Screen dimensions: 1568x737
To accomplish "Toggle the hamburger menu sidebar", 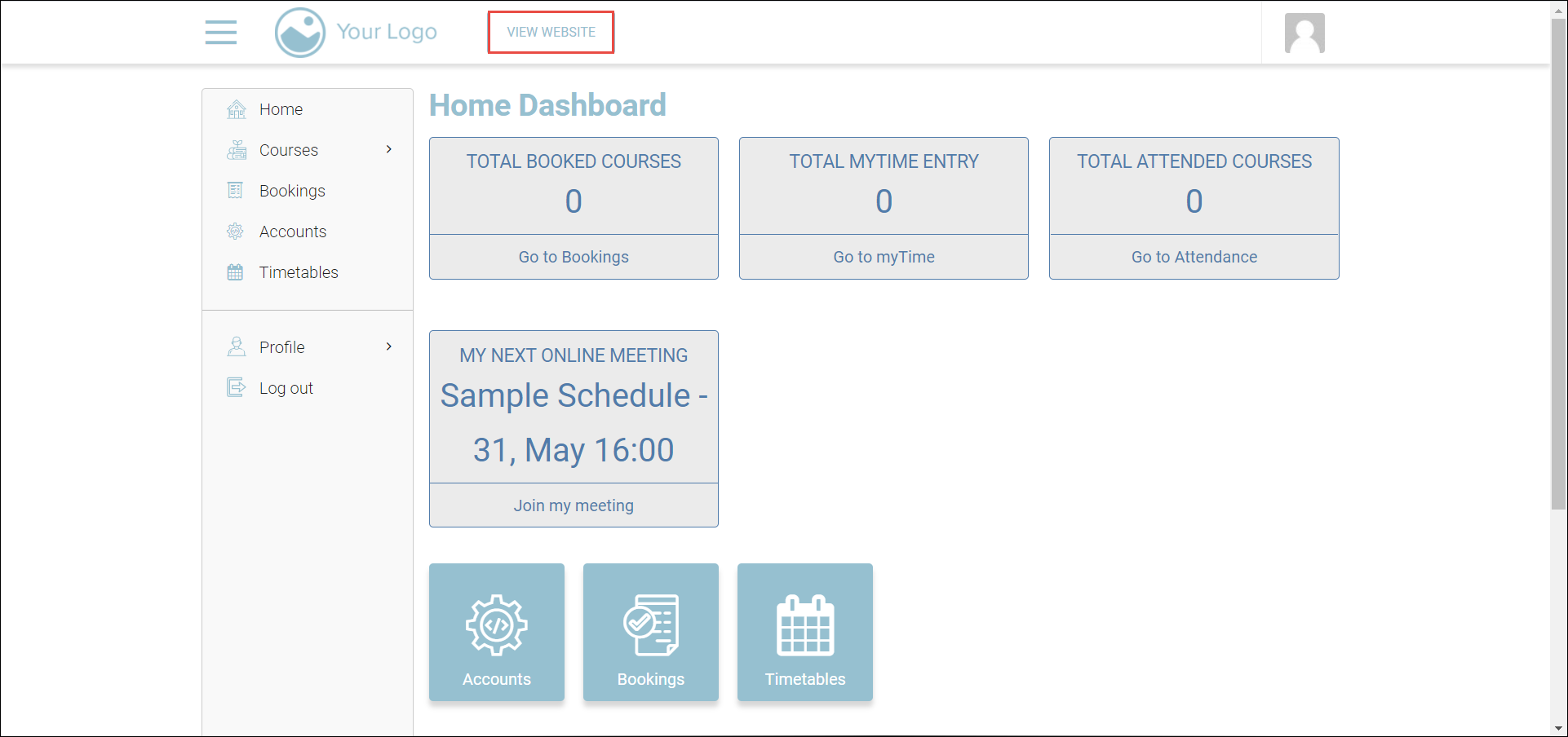I will (x=220, y=33).
